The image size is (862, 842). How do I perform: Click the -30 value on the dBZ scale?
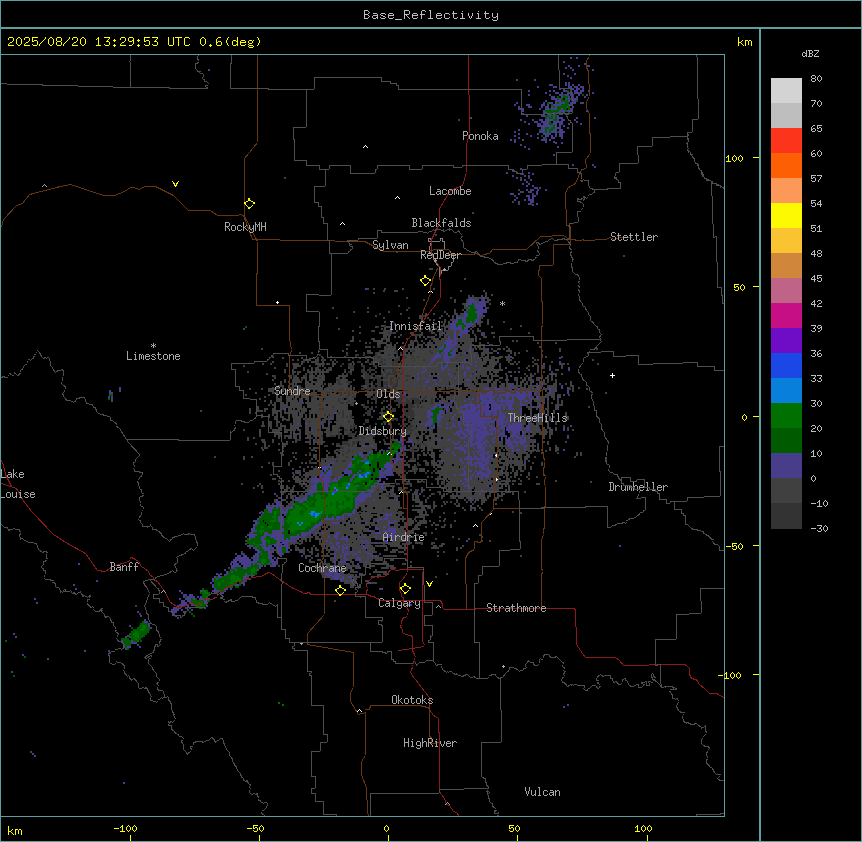[819, 528]
